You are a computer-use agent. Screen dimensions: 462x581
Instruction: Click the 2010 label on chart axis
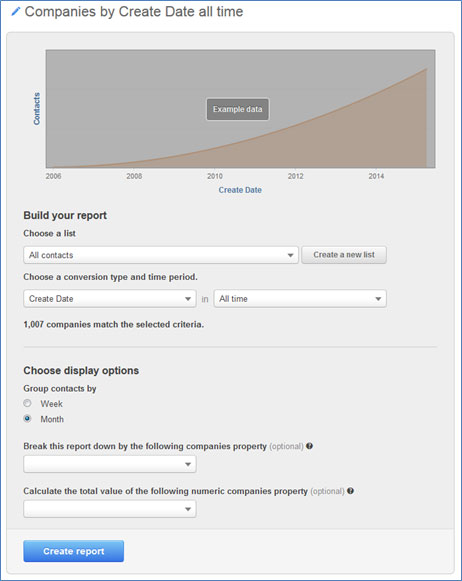[x=215, y=176]
